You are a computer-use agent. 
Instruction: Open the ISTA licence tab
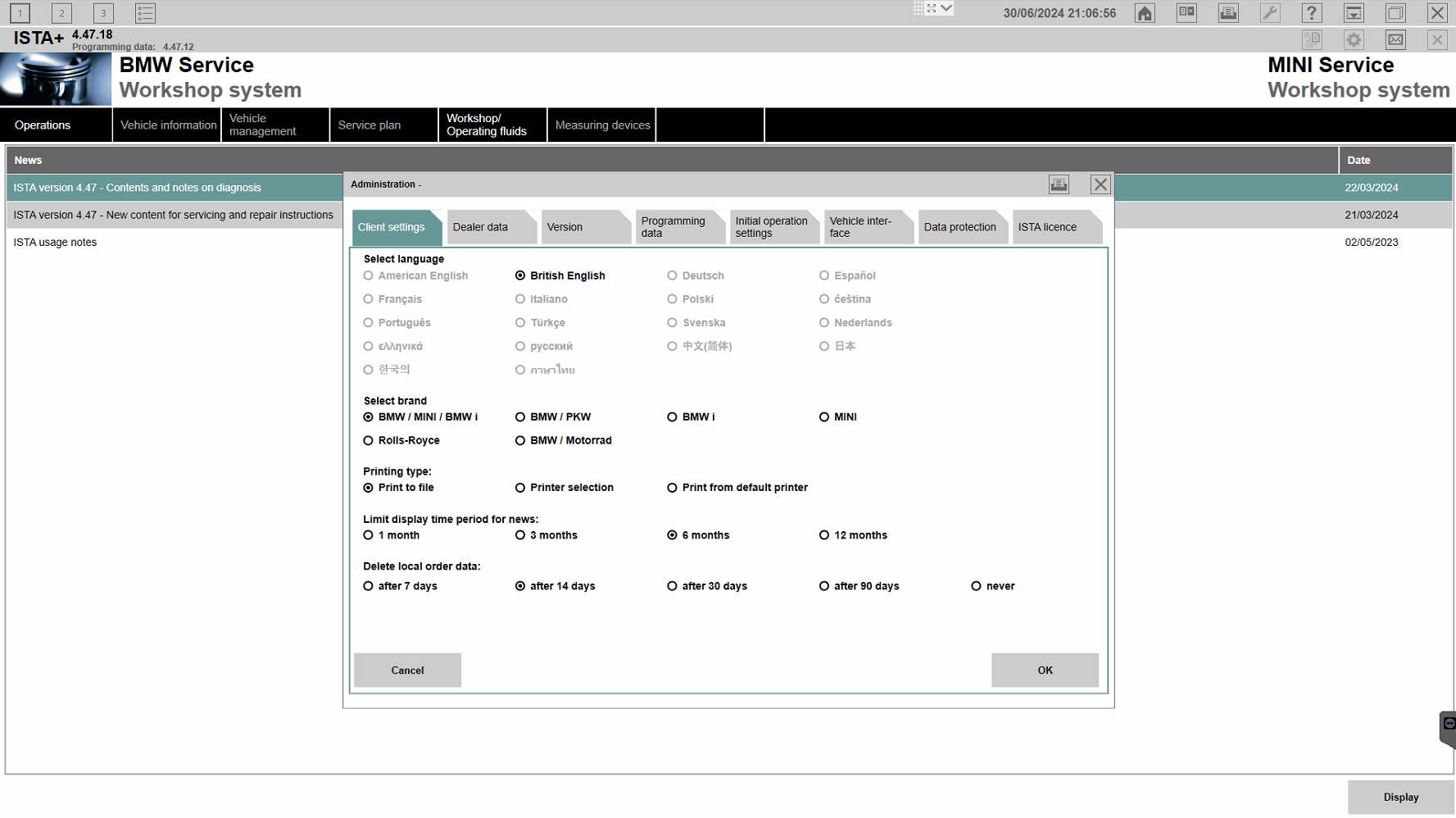click(x=1056, y=227)
